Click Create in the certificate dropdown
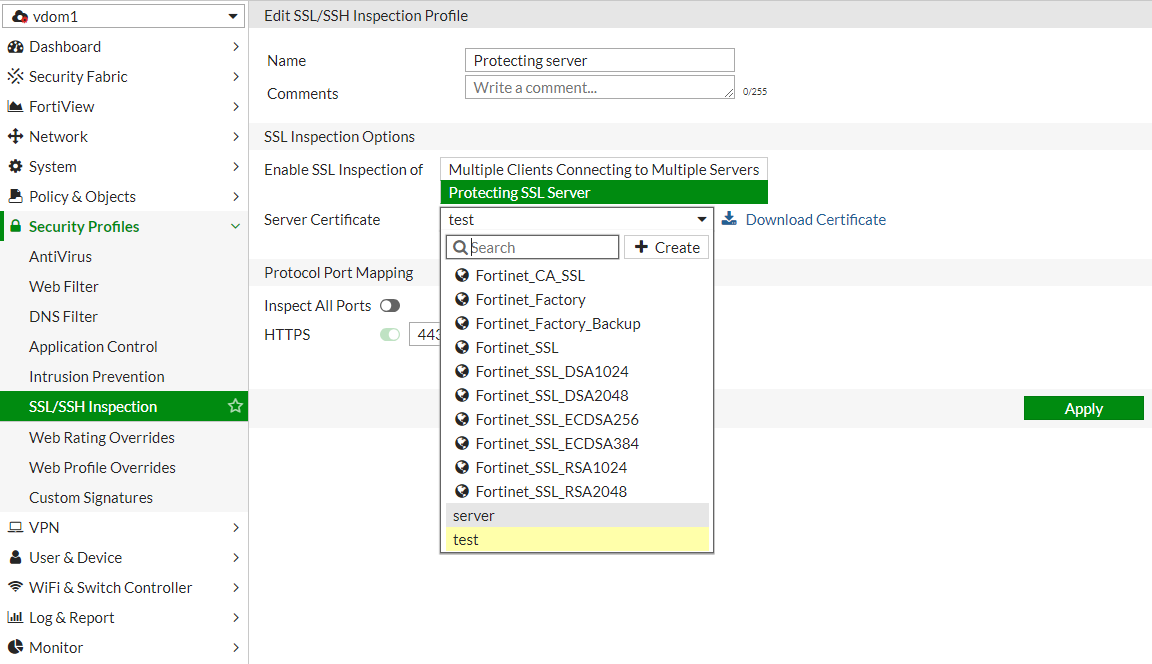 coord(666,247)
